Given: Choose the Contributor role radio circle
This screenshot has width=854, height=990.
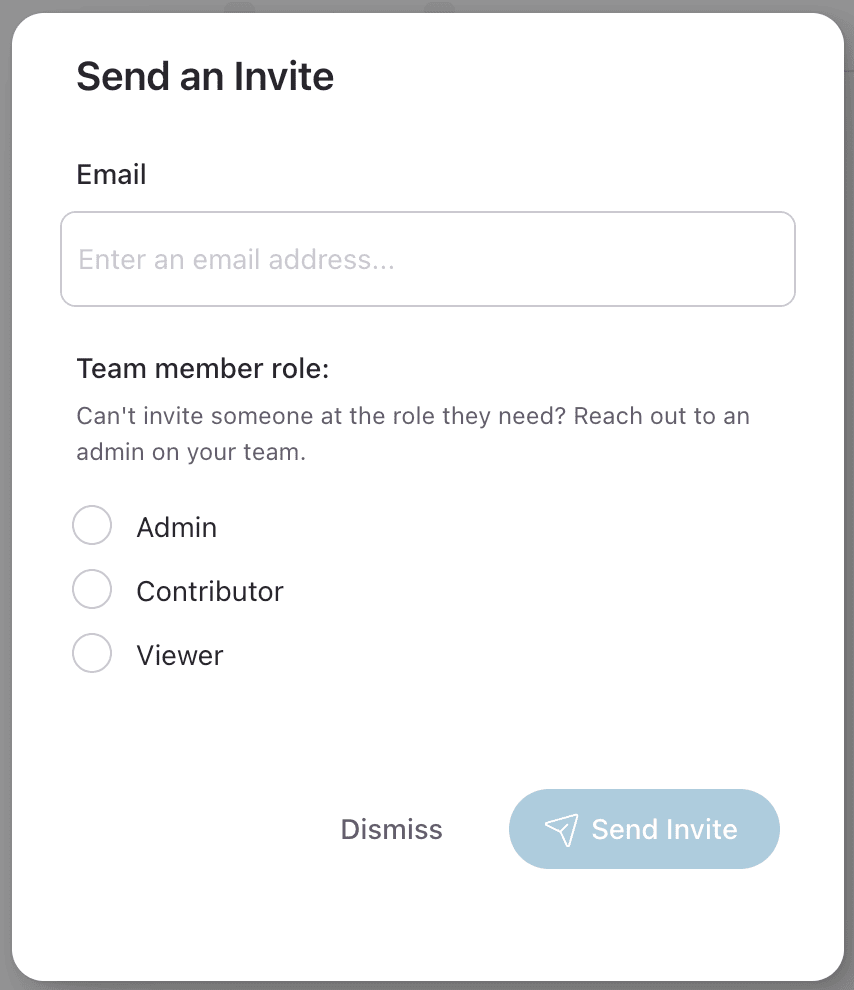Looking at the screenshot, I should pos(92,589).
